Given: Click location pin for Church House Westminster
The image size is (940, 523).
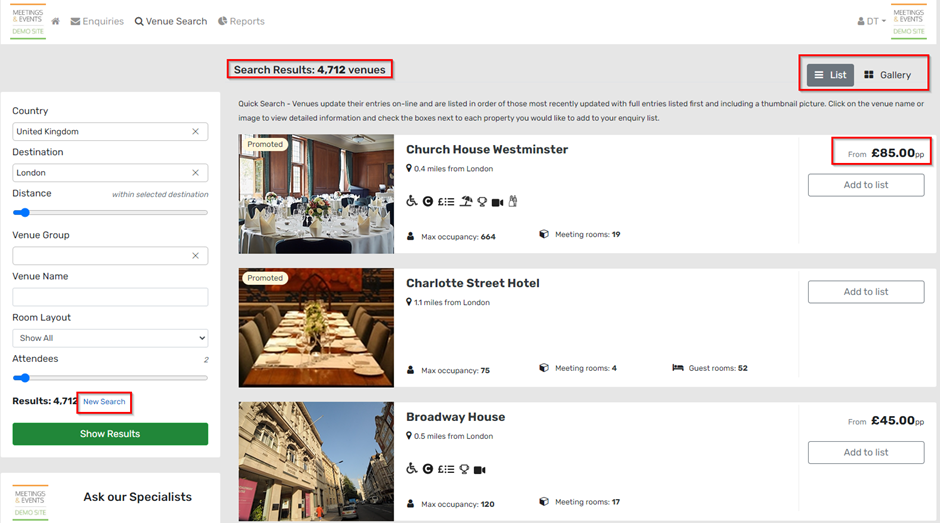Looking at the screenshot, I should coord(409,169).
